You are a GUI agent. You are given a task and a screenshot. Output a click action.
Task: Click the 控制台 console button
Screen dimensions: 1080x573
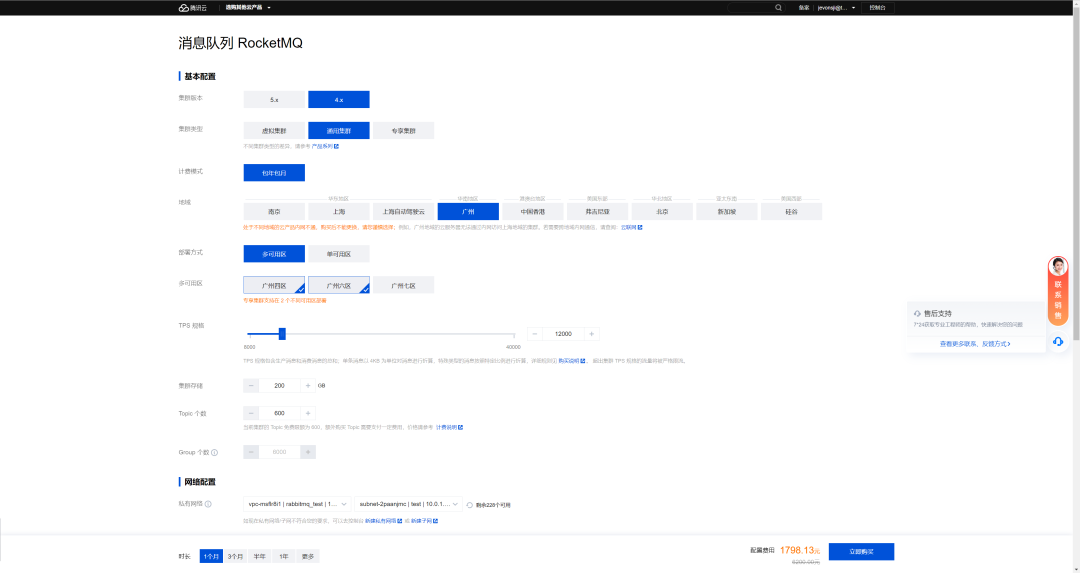878,8
